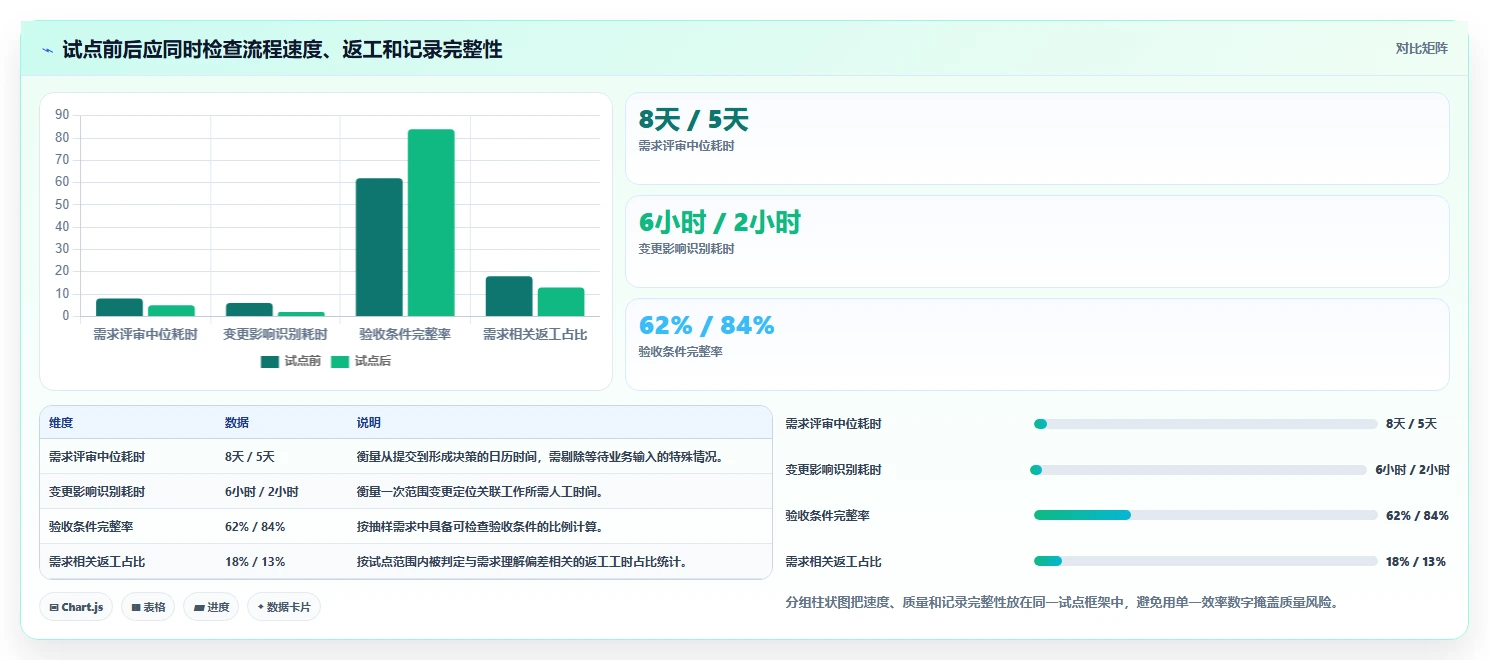Click progress bar for 需求相关返工占比
The height and width of the screenshot is (660, 1489).
coord(1205,562)
